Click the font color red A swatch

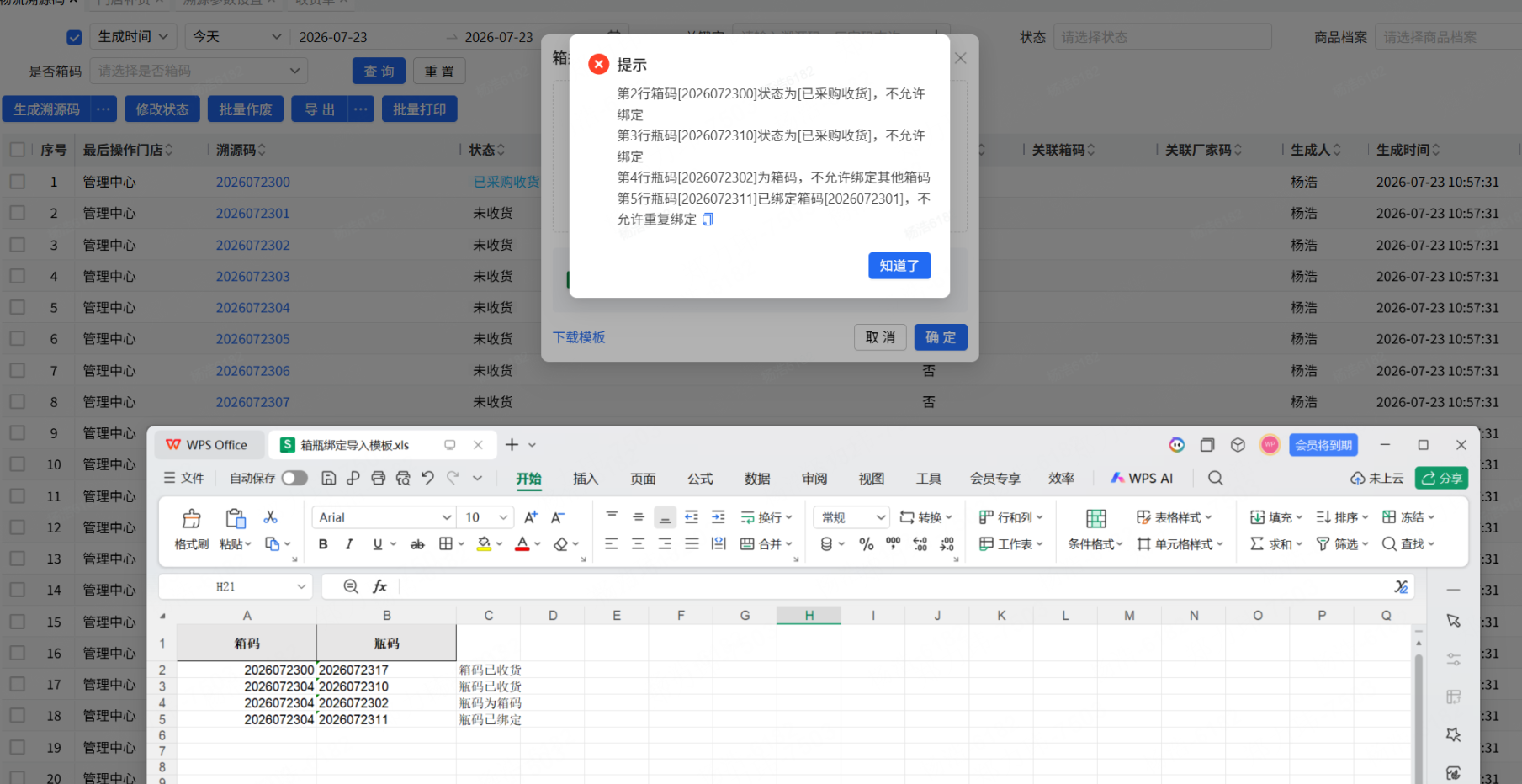coord(522,544)
